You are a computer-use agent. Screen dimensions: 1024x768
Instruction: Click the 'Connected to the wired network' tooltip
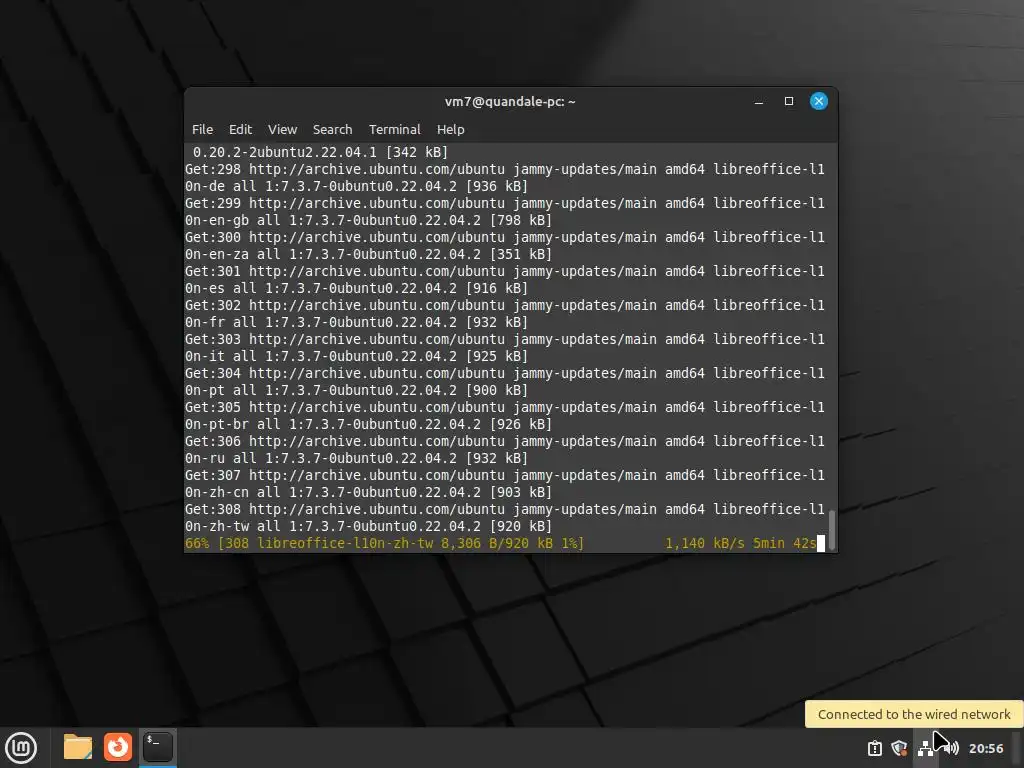pyautogui.click(x=914, y=714)
